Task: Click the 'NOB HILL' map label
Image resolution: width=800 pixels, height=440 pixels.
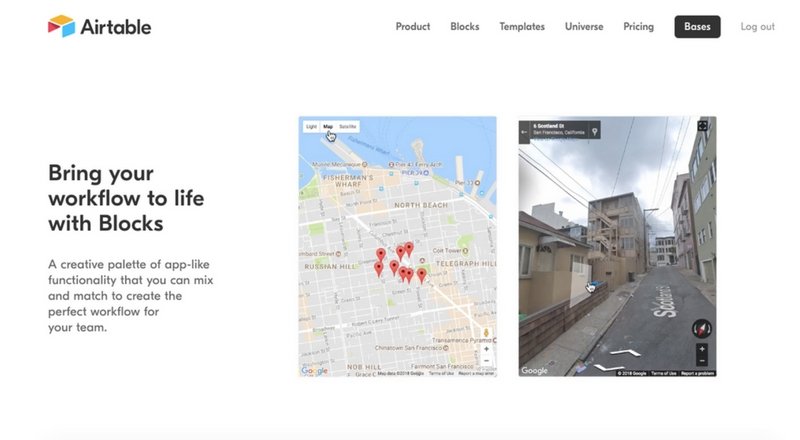Action: tap(364, 367)
